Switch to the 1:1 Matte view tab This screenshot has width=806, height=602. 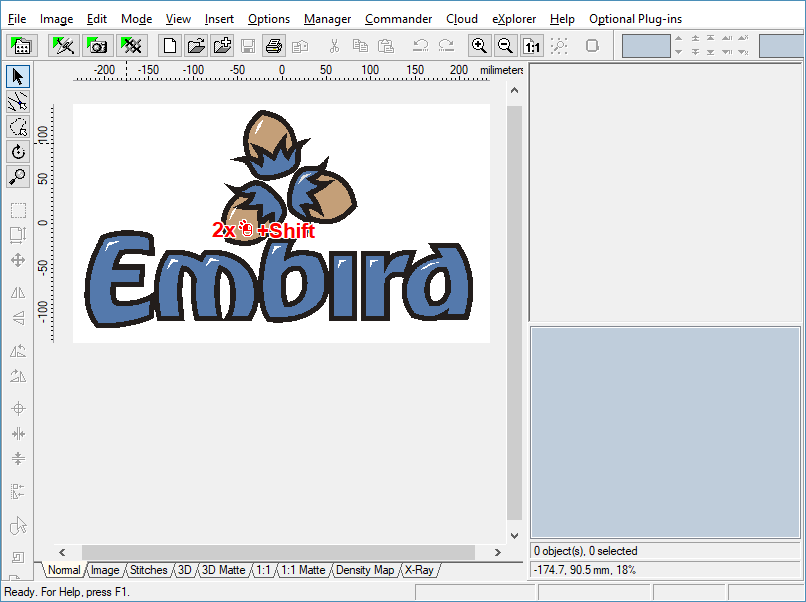303,570
